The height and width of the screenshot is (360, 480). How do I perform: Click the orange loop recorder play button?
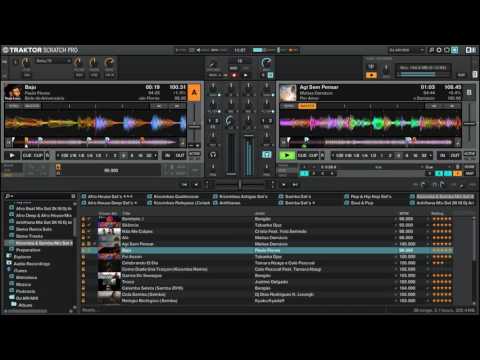[x=371, y=75]
